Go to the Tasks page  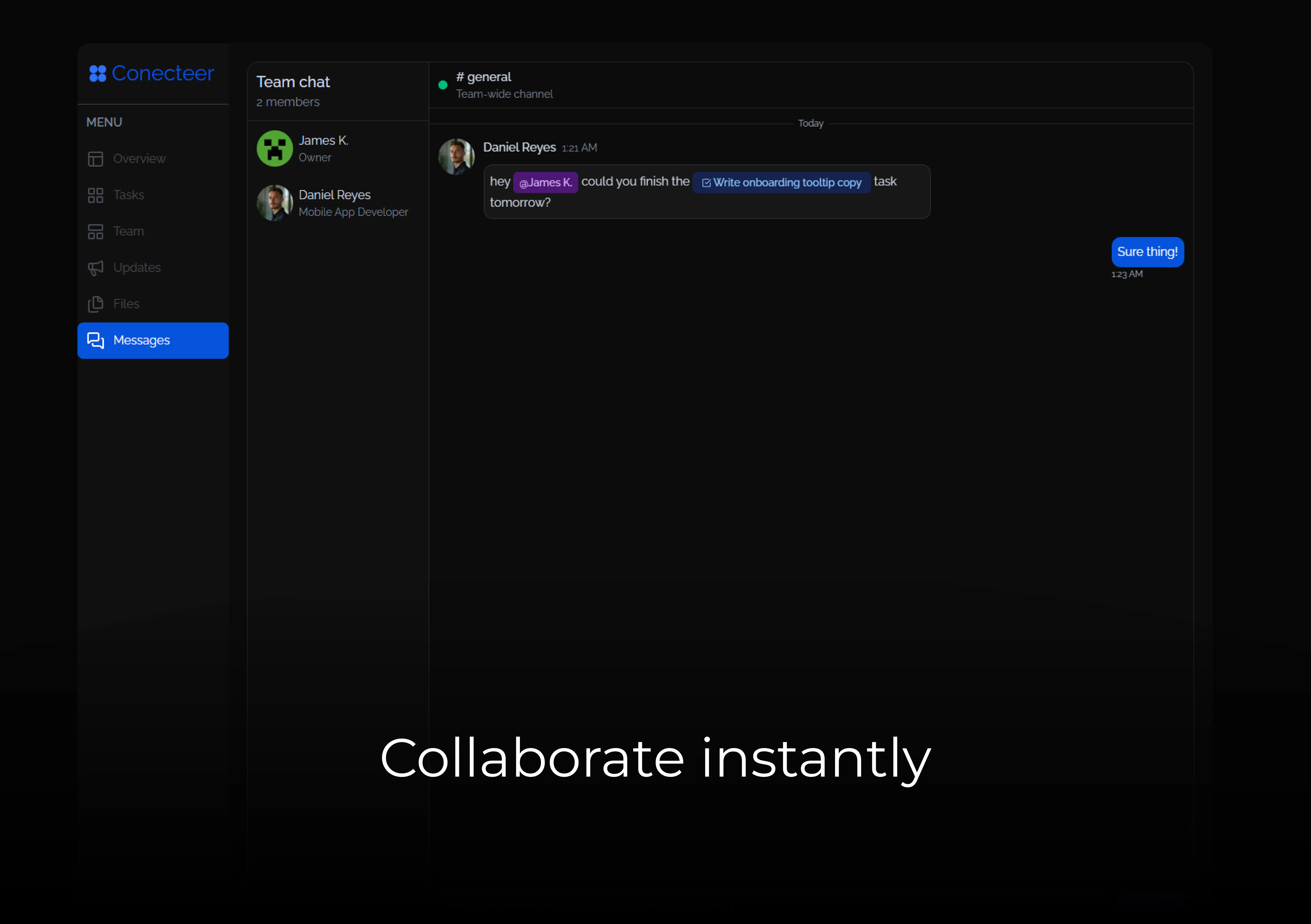pos(153,195)
